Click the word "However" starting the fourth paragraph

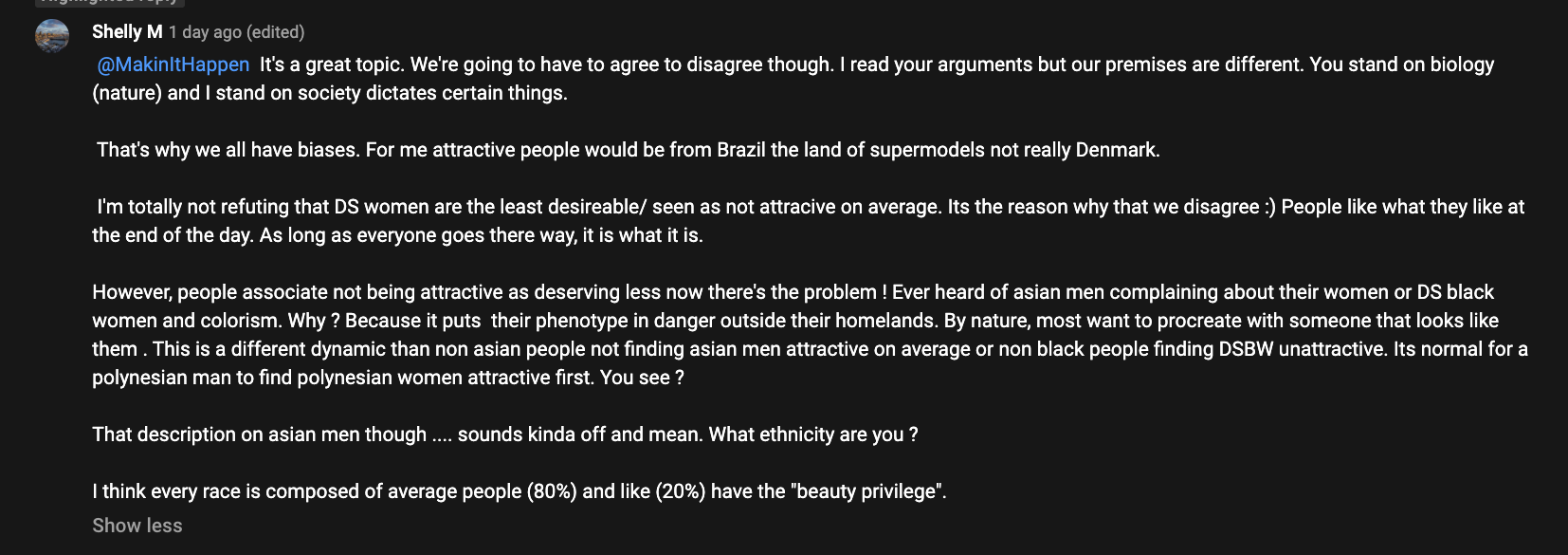(x=131, y=292)
